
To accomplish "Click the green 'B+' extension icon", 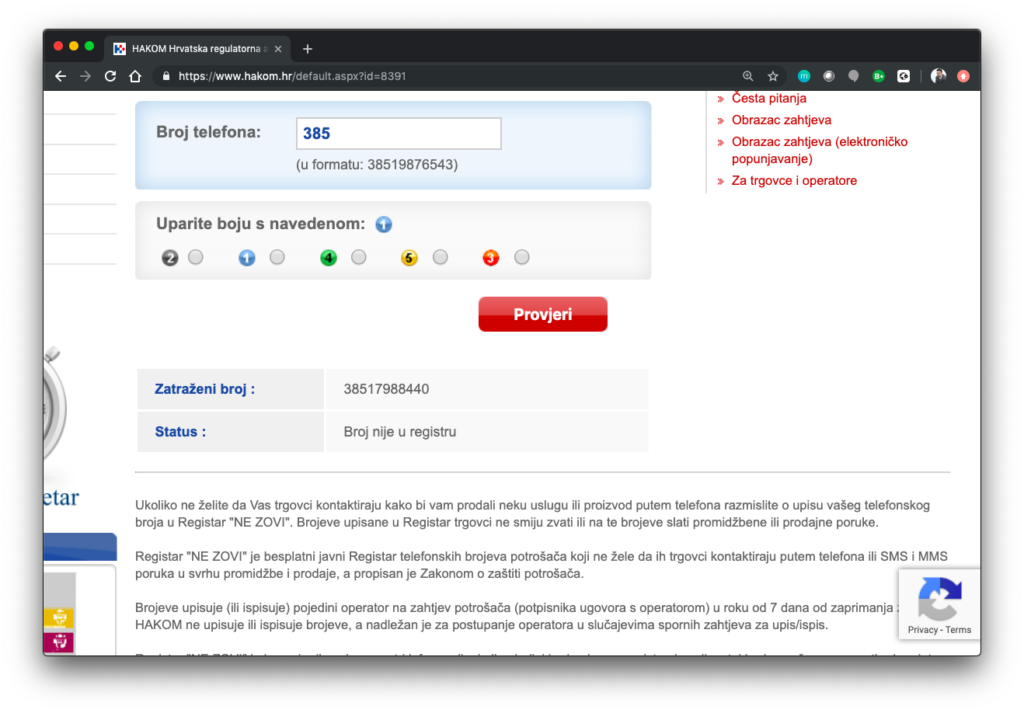I will [879, 76].
